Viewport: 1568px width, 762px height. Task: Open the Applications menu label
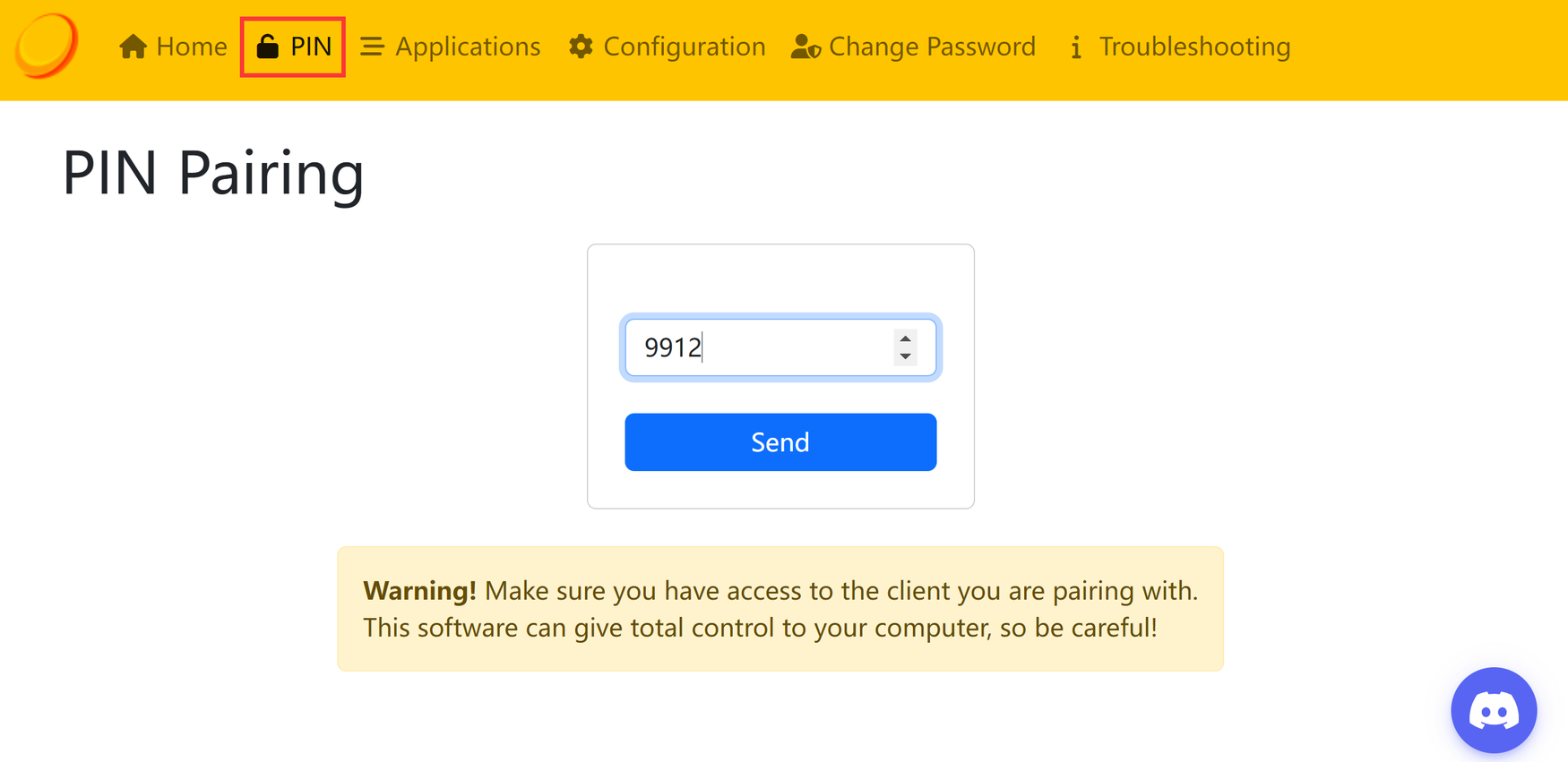point(468,47)
